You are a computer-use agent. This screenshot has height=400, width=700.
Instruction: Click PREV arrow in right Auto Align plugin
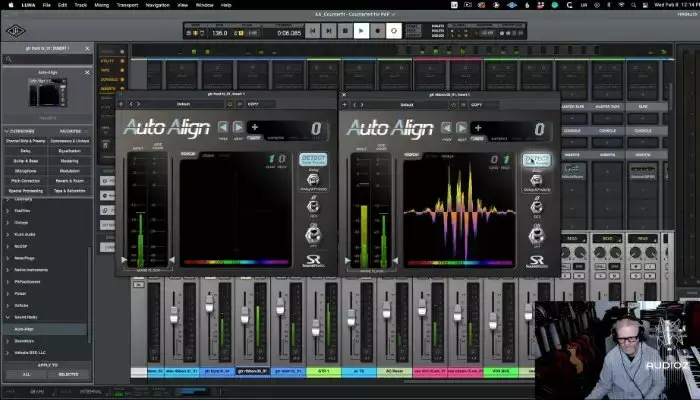(446, 128)
